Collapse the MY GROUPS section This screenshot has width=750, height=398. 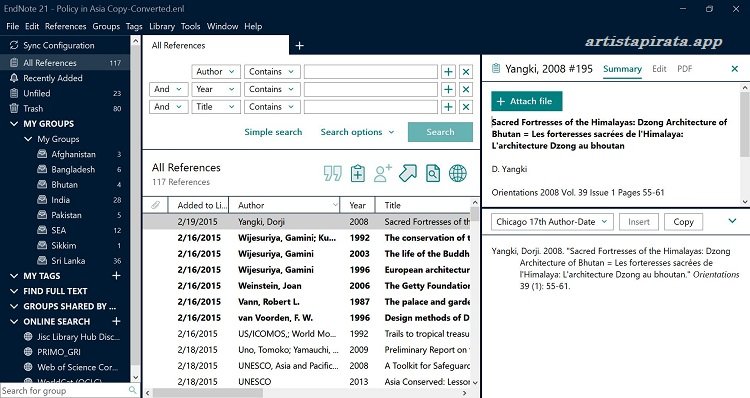point(14,123)
